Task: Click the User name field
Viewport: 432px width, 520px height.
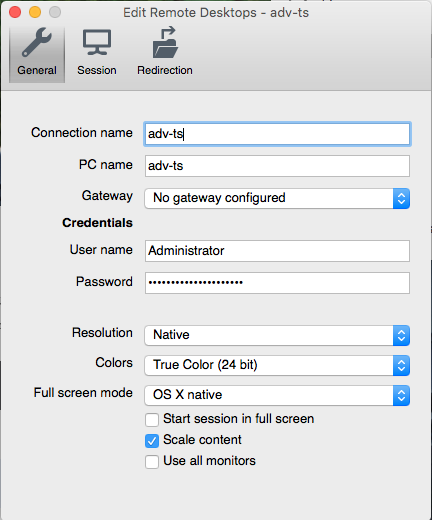Action: click(x=277, y=251)
